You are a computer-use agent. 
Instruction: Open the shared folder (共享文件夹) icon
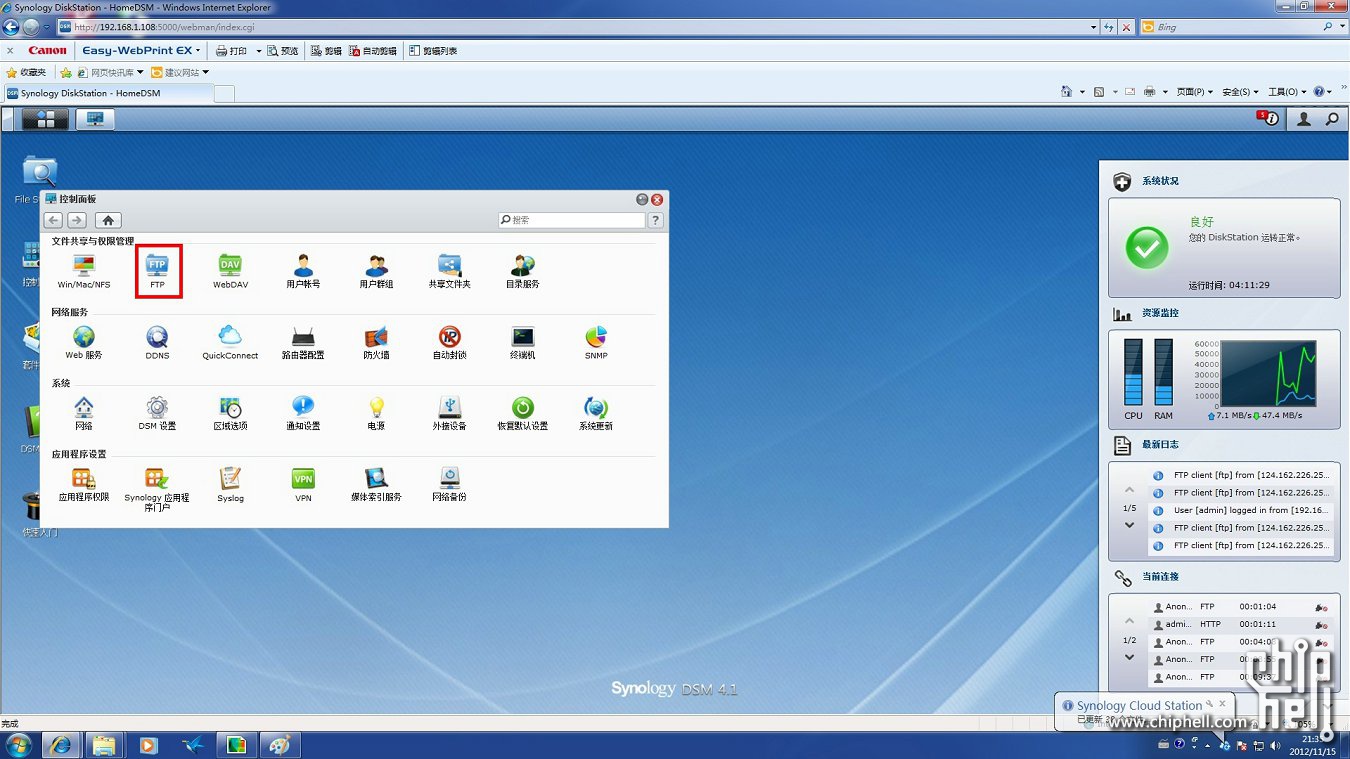coord(449,271)
